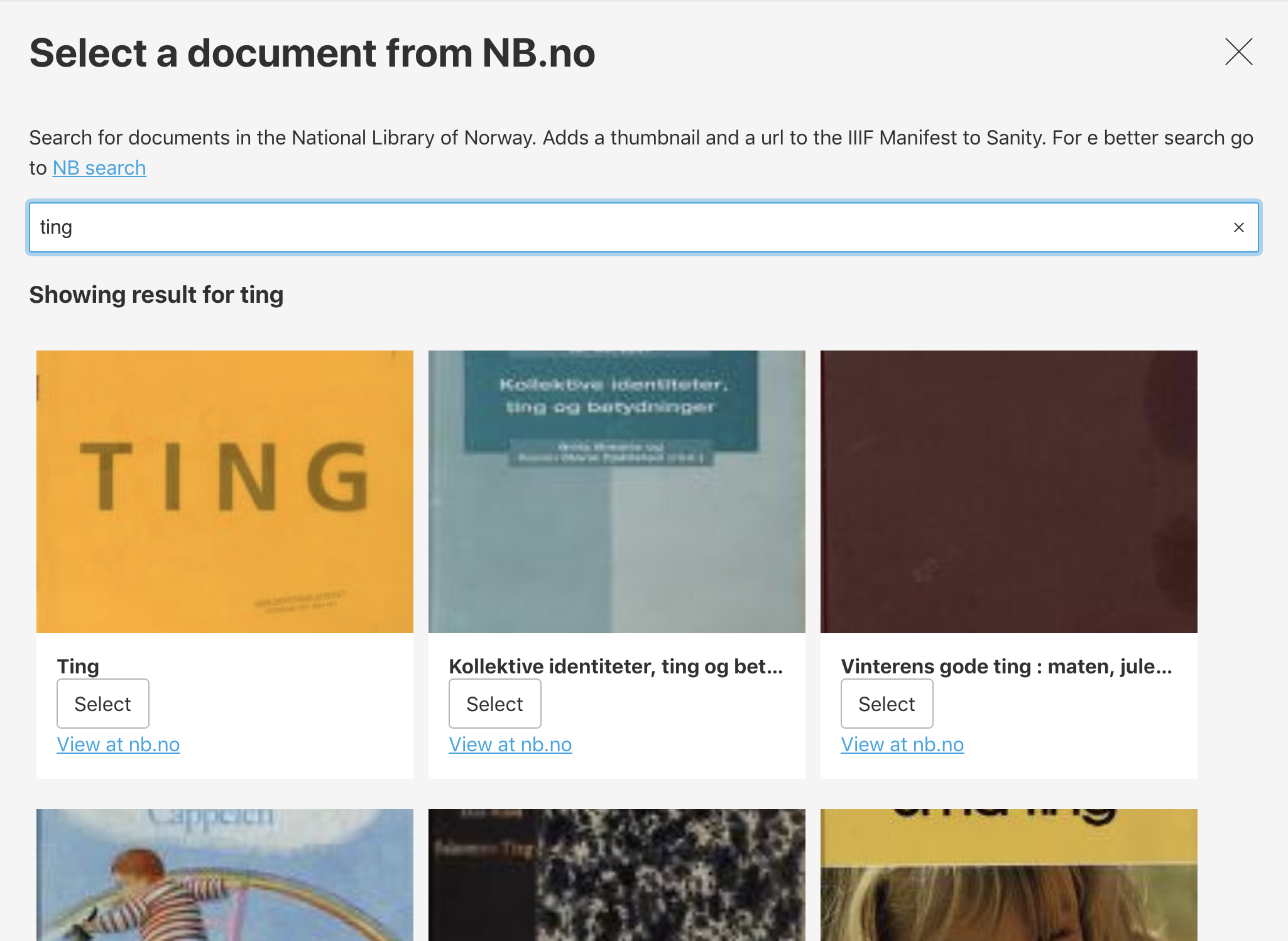Close the Select a document dialog
Screen dimensions: 1288x941
[x=1238, y=52]
